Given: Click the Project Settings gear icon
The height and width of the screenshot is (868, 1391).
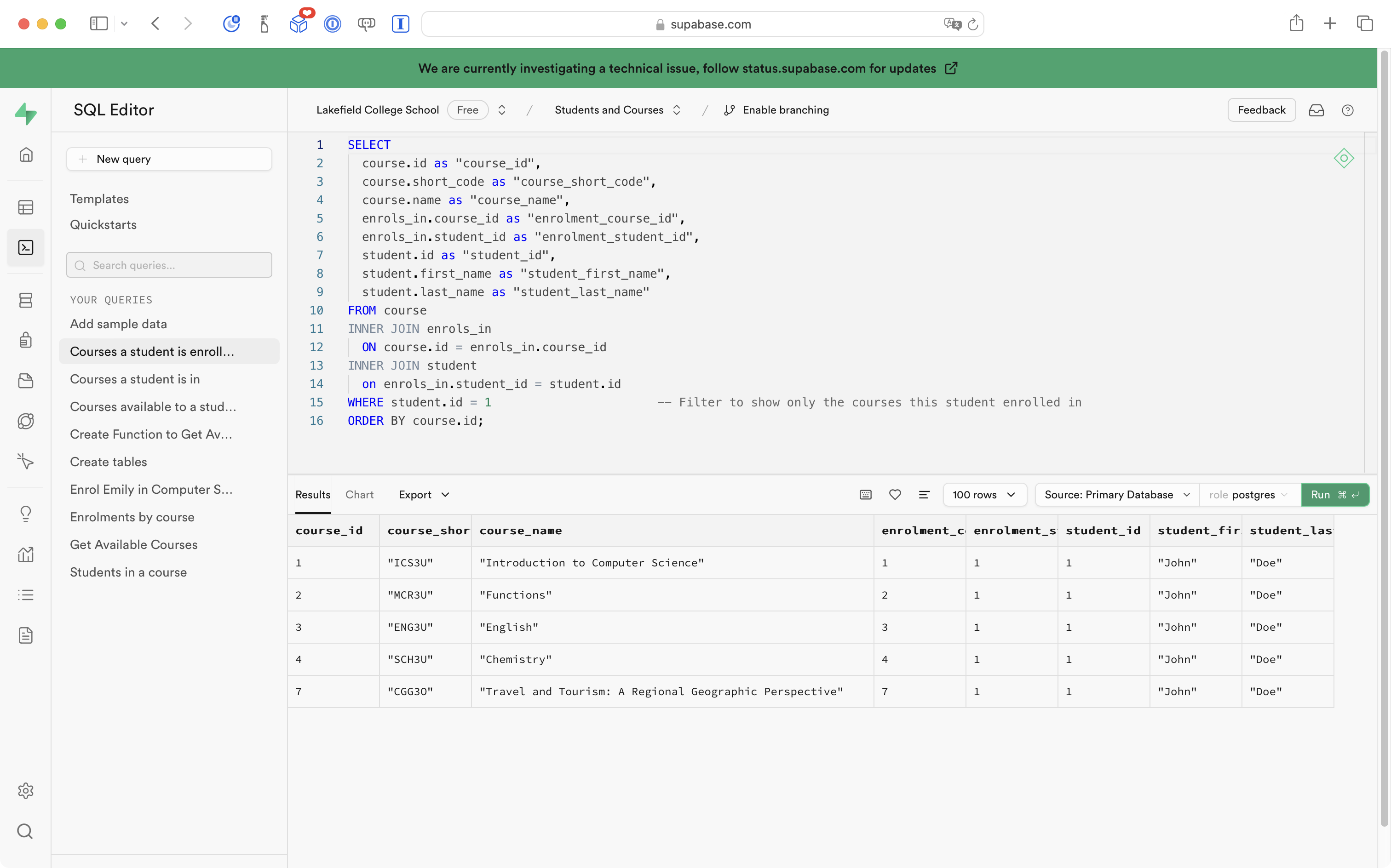Looking at the screenshot, I should point(26,791).
